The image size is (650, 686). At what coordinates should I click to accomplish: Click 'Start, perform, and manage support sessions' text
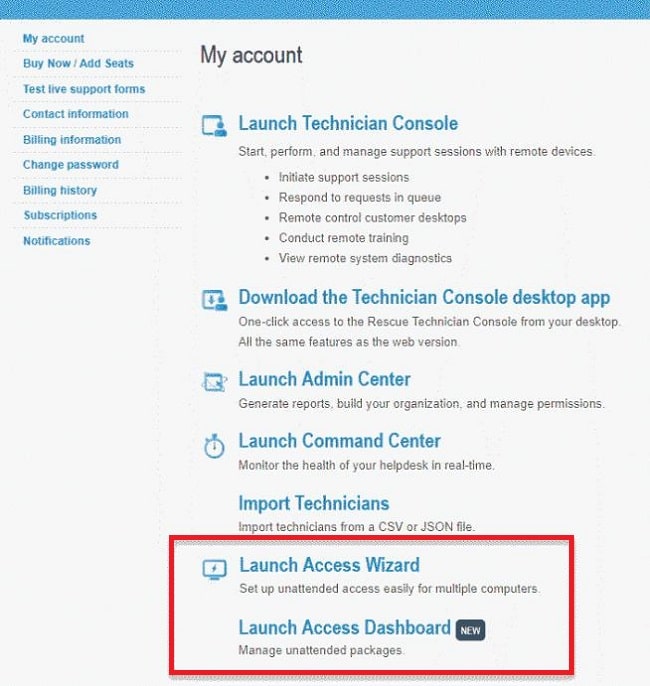pyautogui.click(x=416, y=152)
